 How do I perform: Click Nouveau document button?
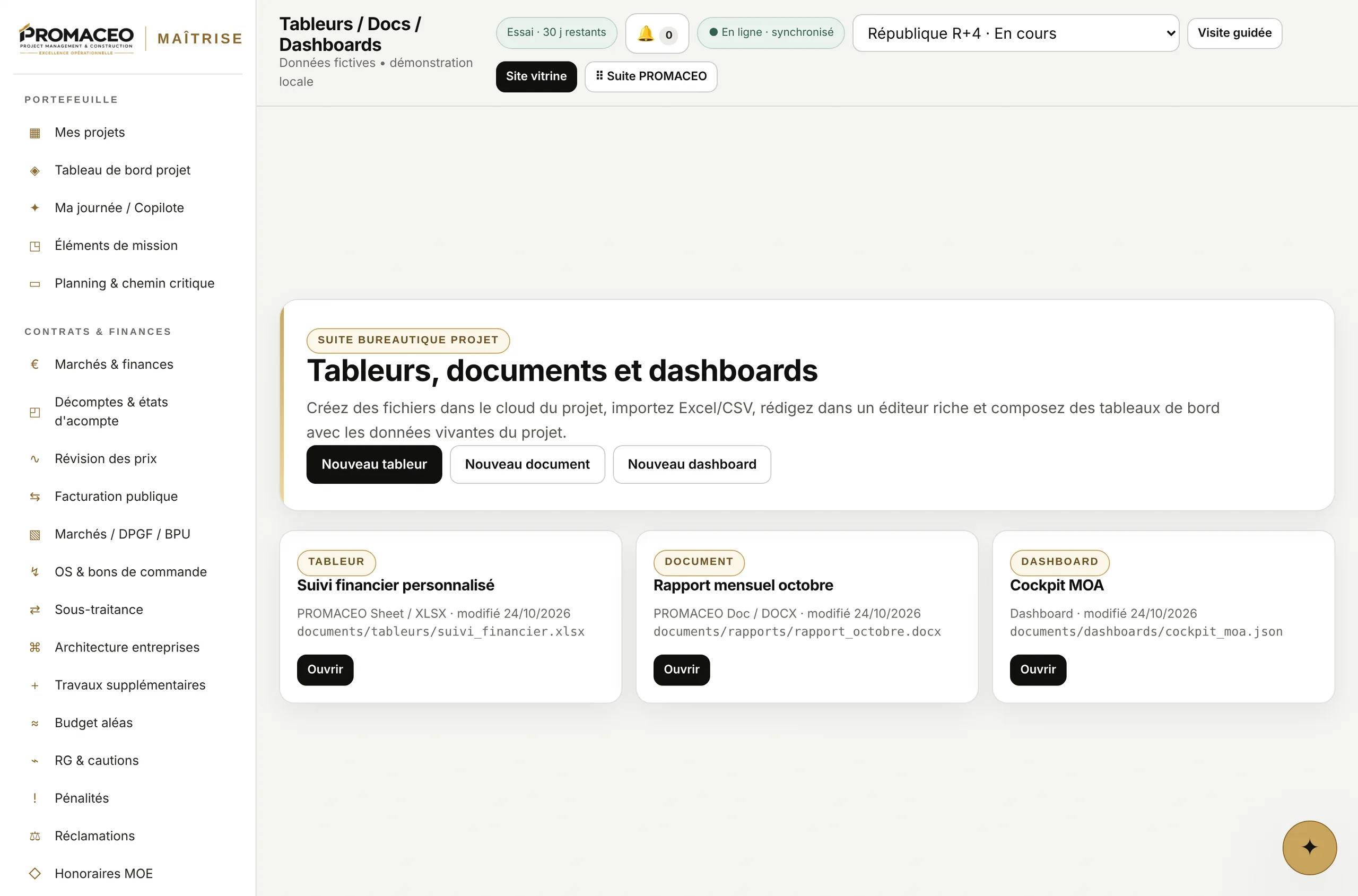click(527, 465)
